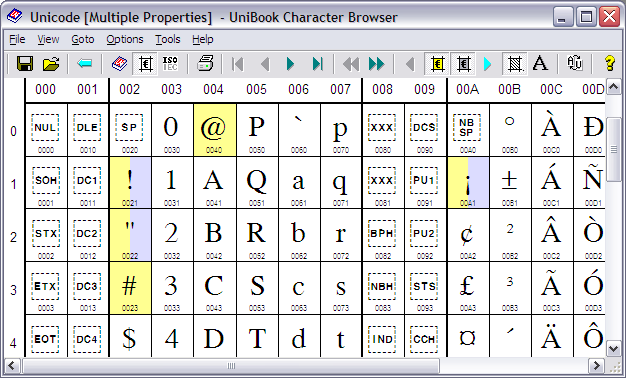Viewport: 626px width, 378px height.
Task: Click the Unicode book toolbar icon
Action: (119, 63)
